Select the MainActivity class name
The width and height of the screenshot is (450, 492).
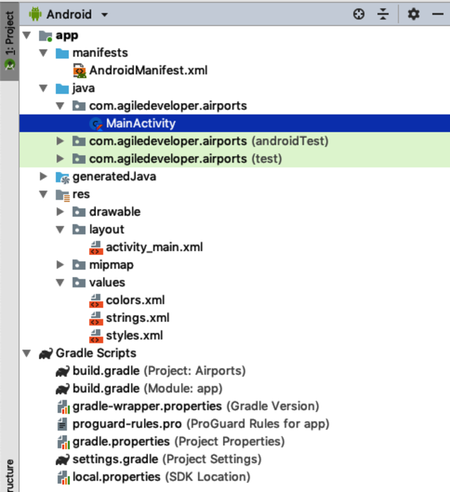point(141,123)
